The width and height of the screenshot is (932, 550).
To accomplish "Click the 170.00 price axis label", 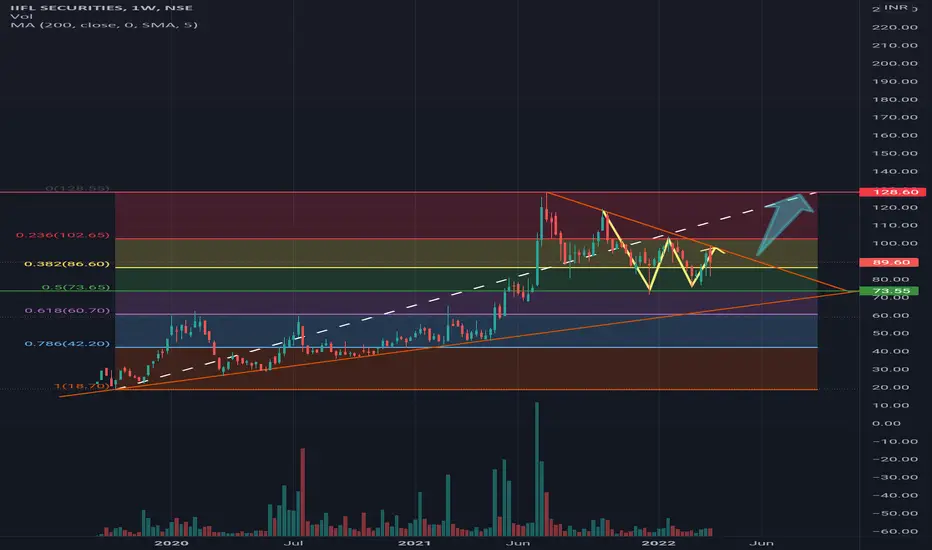I will point(895,117).
